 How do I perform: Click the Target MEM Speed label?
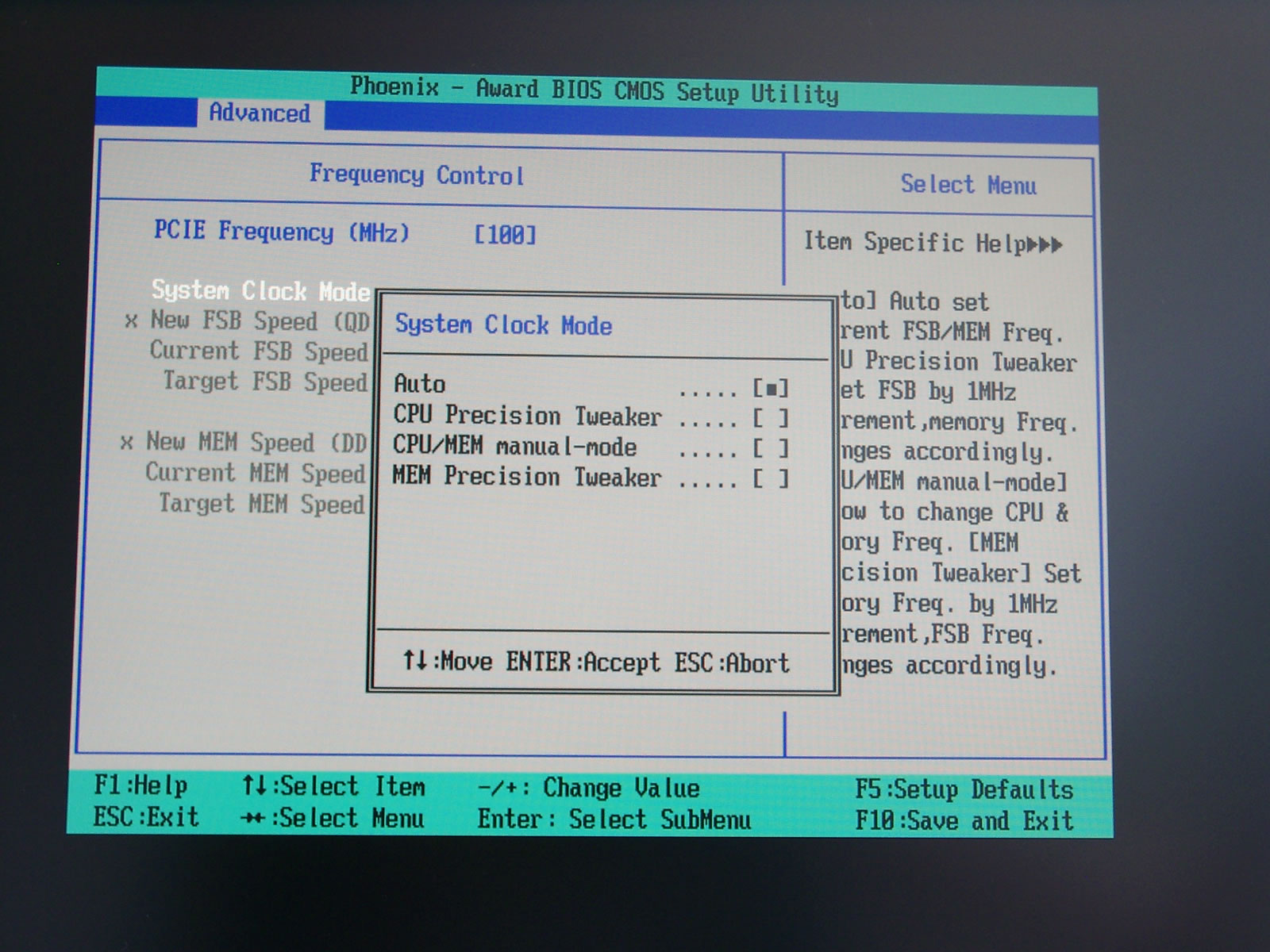262,505
